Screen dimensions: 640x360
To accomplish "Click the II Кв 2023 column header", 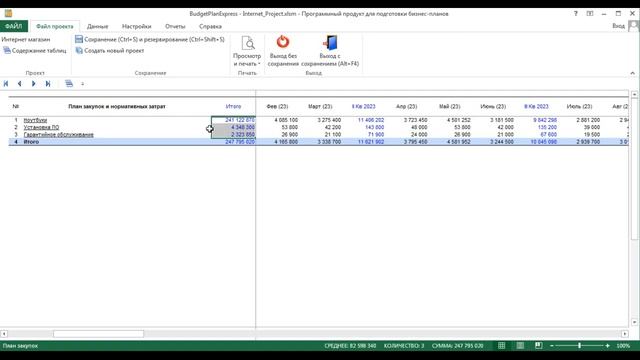I will pos(536,107).
